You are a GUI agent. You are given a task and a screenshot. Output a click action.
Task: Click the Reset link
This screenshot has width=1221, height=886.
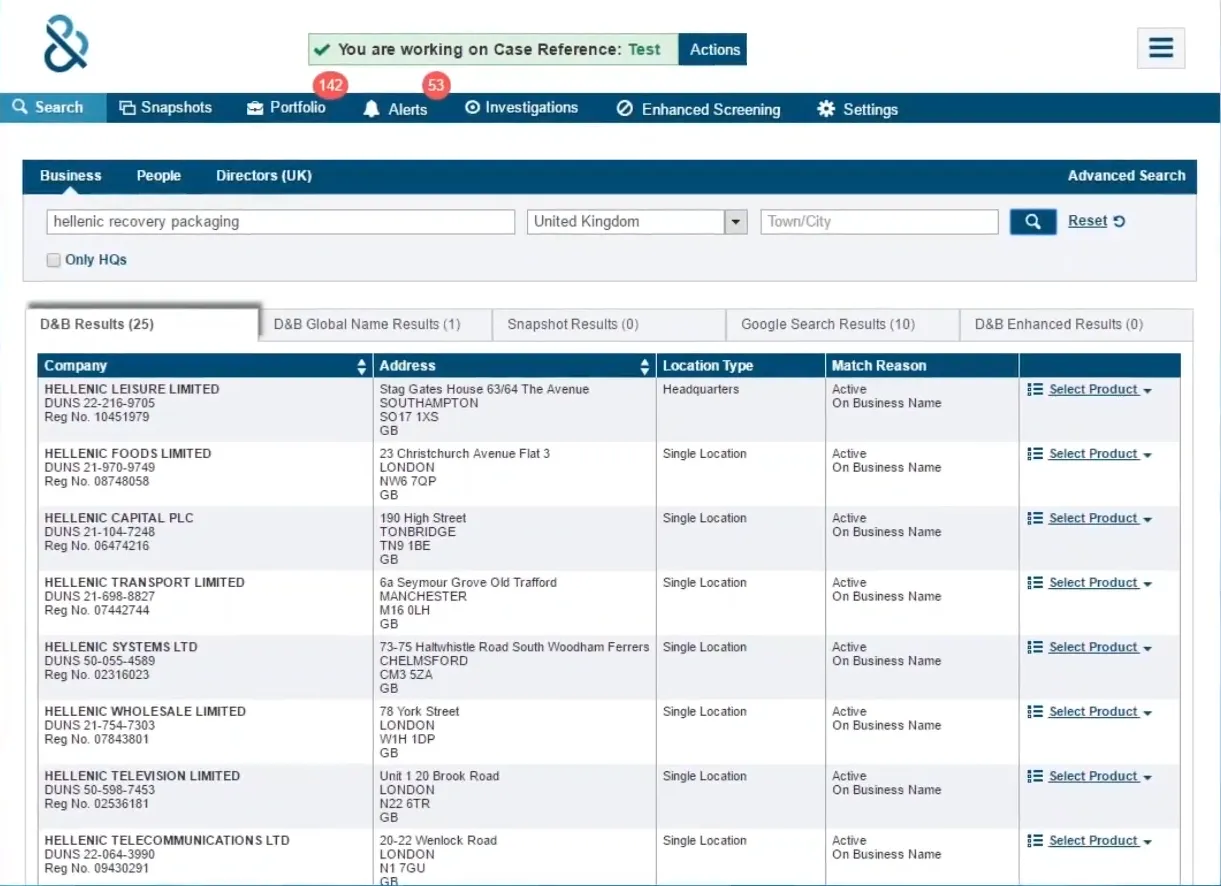point(1087,221)
